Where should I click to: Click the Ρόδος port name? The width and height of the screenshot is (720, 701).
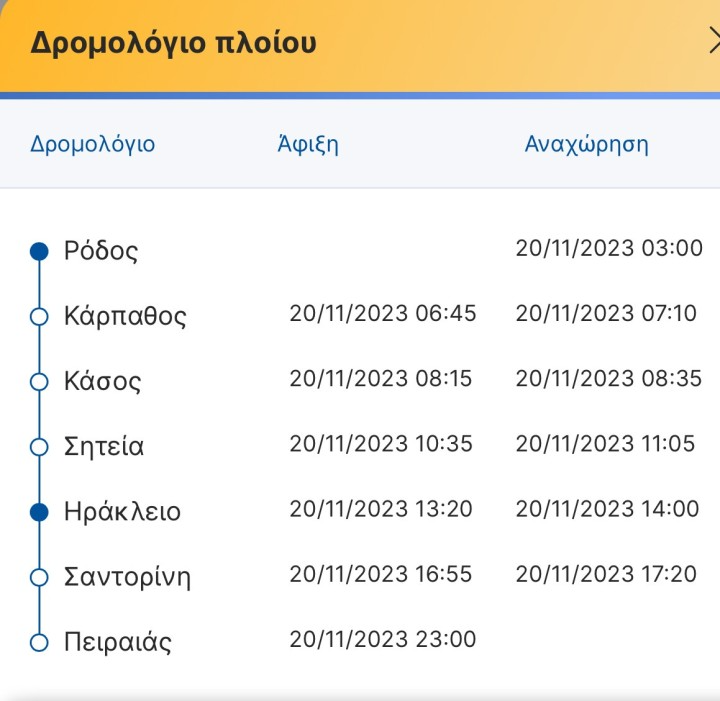point(101,251)
